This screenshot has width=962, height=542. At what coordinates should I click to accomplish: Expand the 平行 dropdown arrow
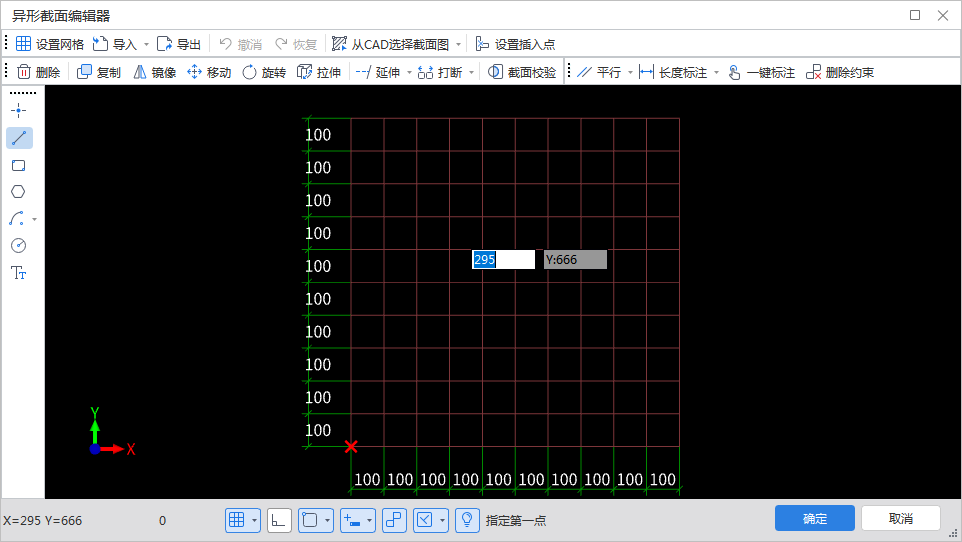tap(630, 72)
